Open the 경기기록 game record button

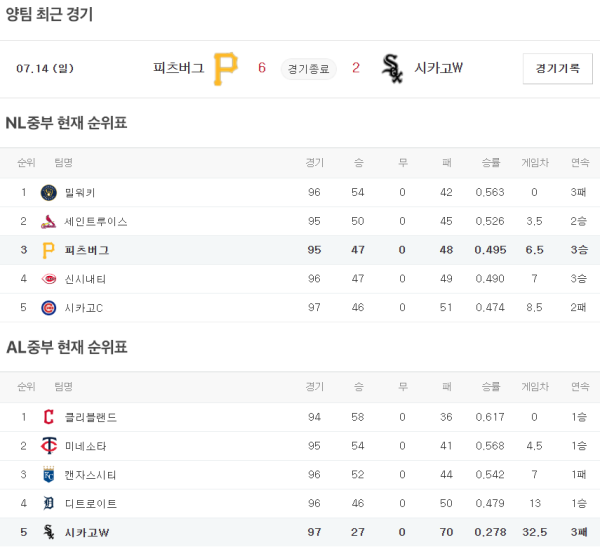(557, 68)
